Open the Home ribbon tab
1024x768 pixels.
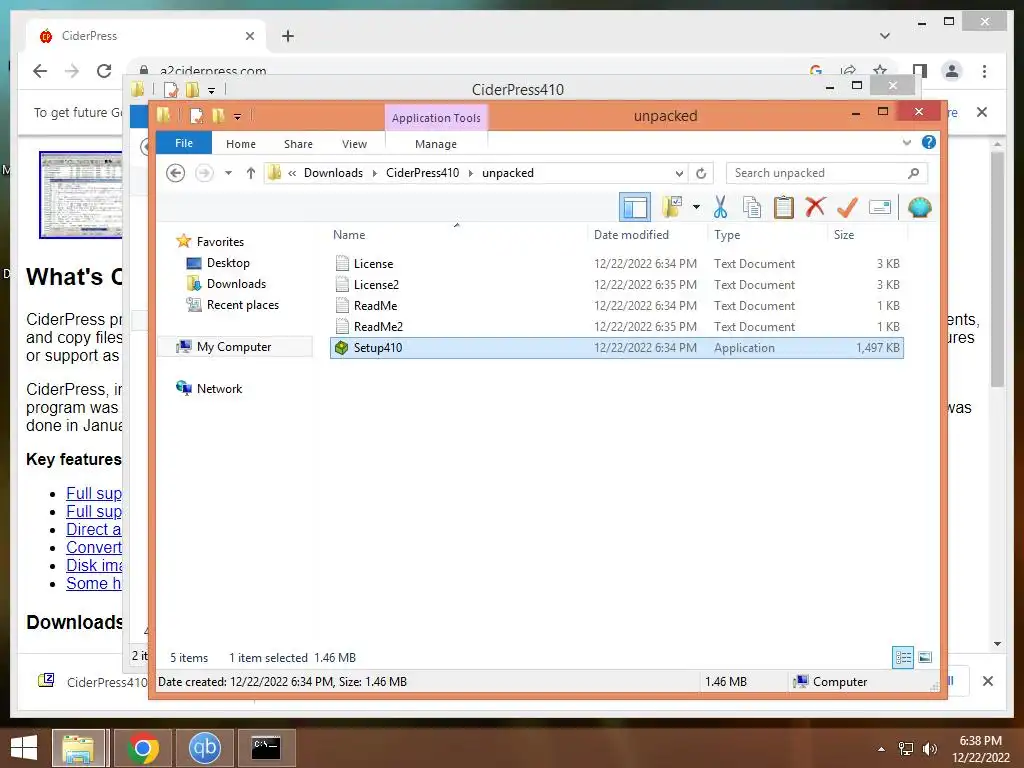pos(241,144)
